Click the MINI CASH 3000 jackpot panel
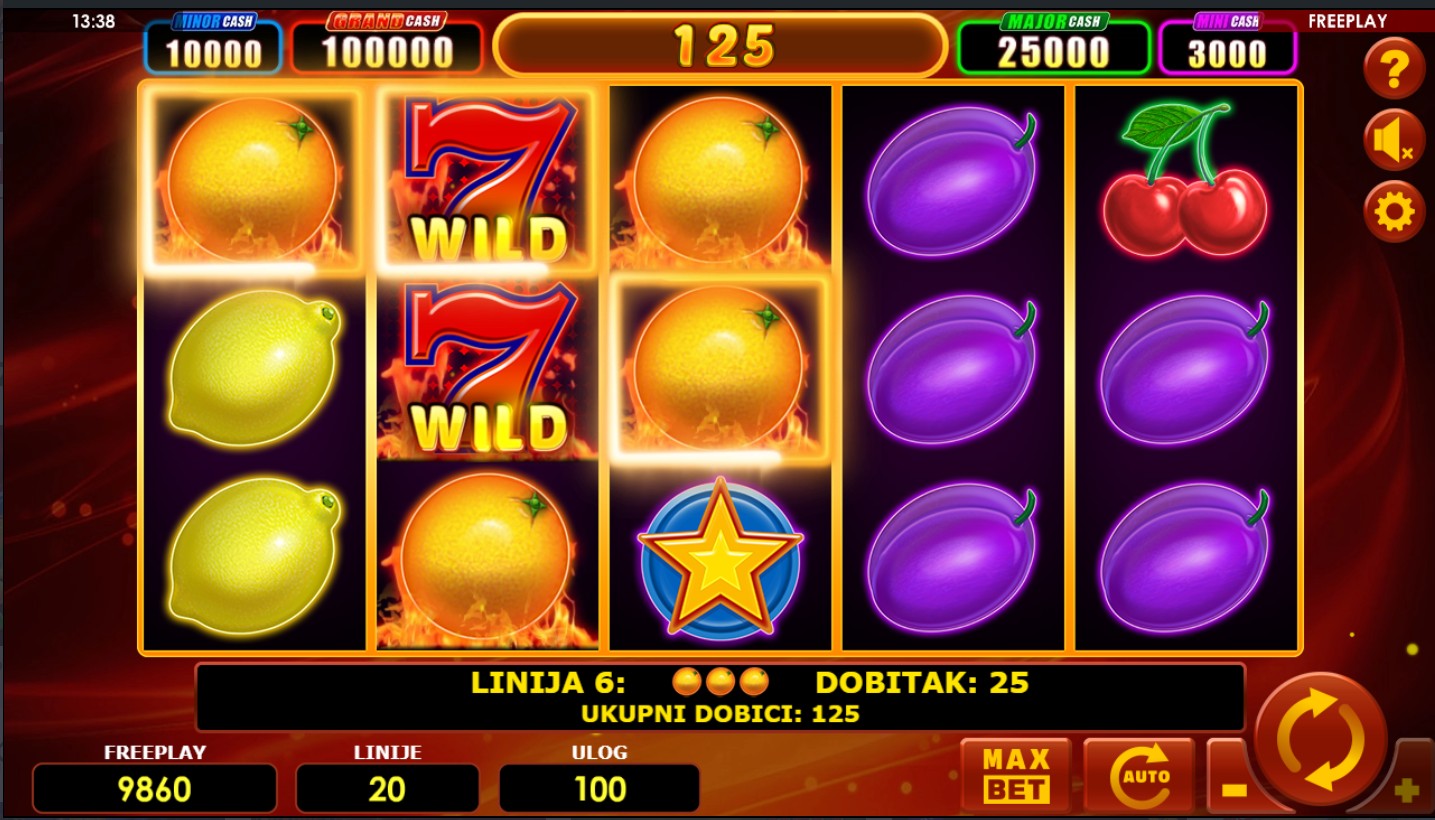Image resolution: width=1435 pixels, height=820 pixels. [x=1227, y=44]
